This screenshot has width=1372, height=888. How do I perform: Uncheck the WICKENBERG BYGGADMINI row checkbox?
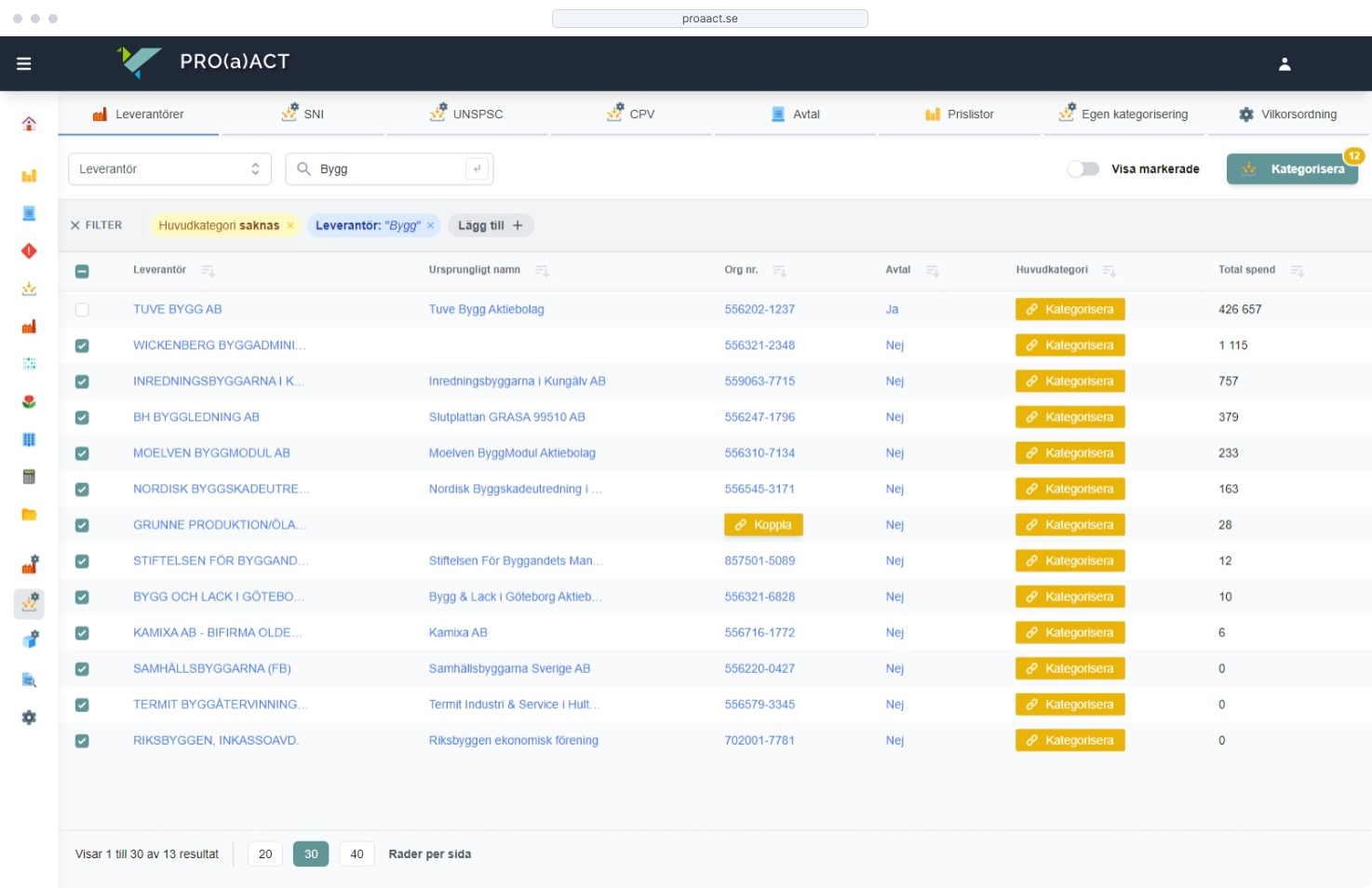tap(82, 345)
